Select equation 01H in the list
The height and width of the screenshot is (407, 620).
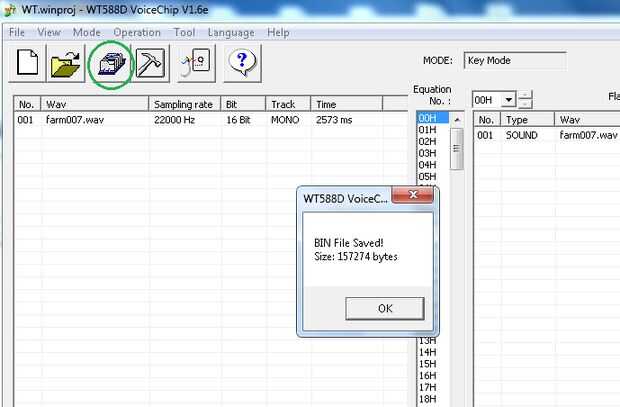click(433, 130)
